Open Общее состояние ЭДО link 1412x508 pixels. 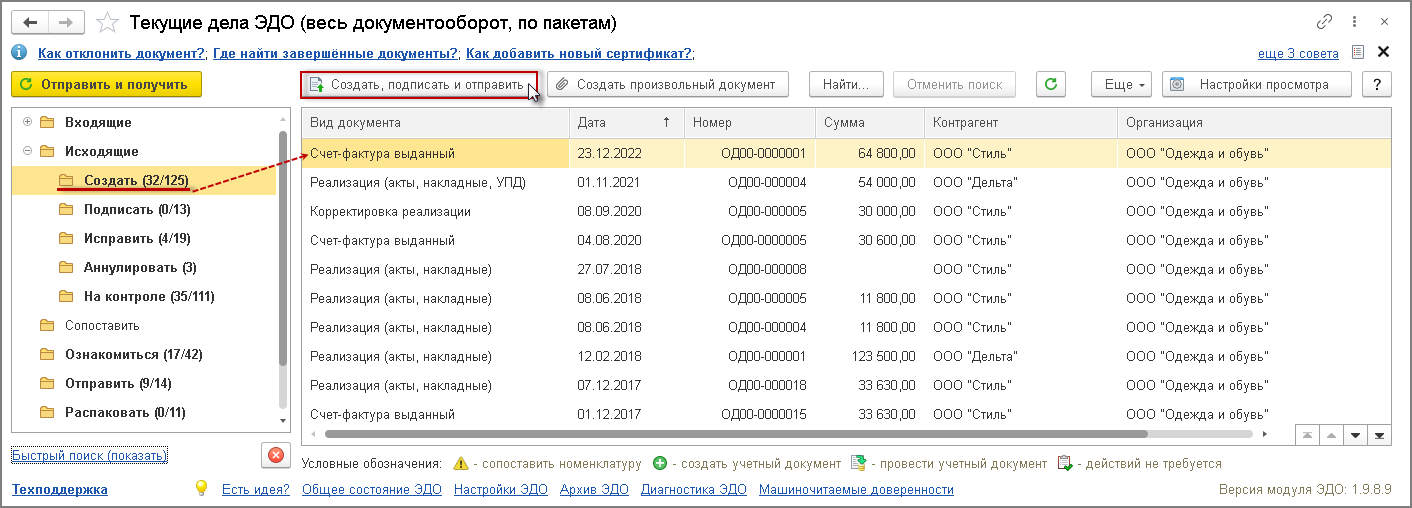pyautogui.click(x=371, y=489)
